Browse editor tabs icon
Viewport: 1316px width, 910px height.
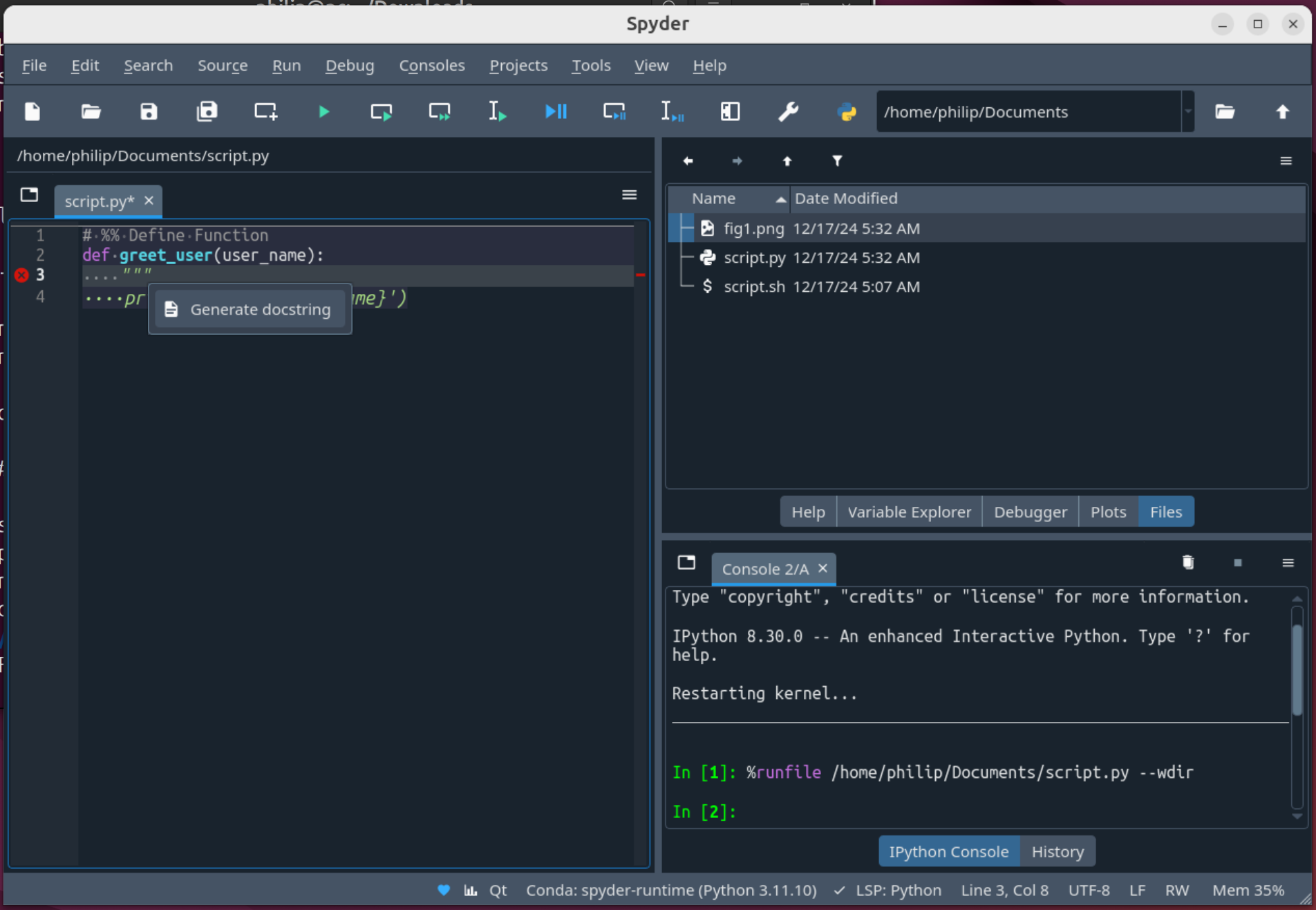29,195
